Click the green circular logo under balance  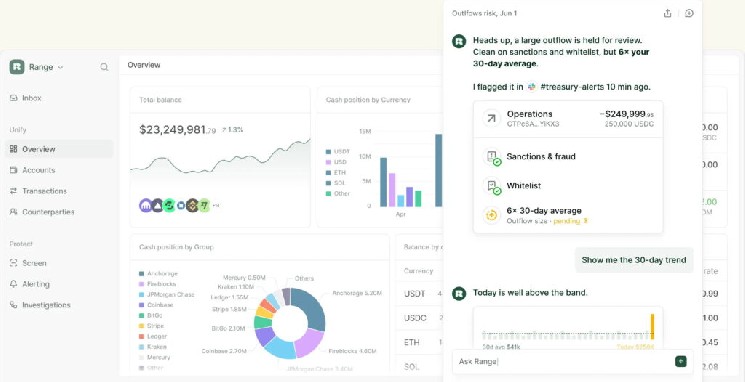169,205
